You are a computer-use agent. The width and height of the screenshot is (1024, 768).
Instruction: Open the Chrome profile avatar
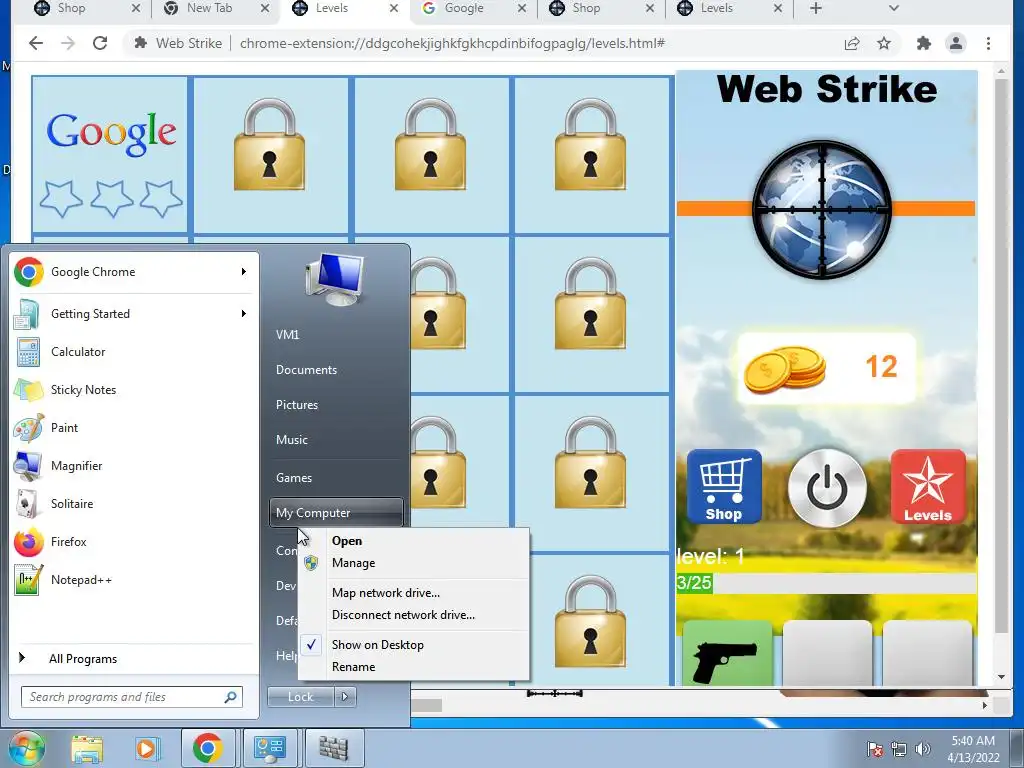pos(955,43)
